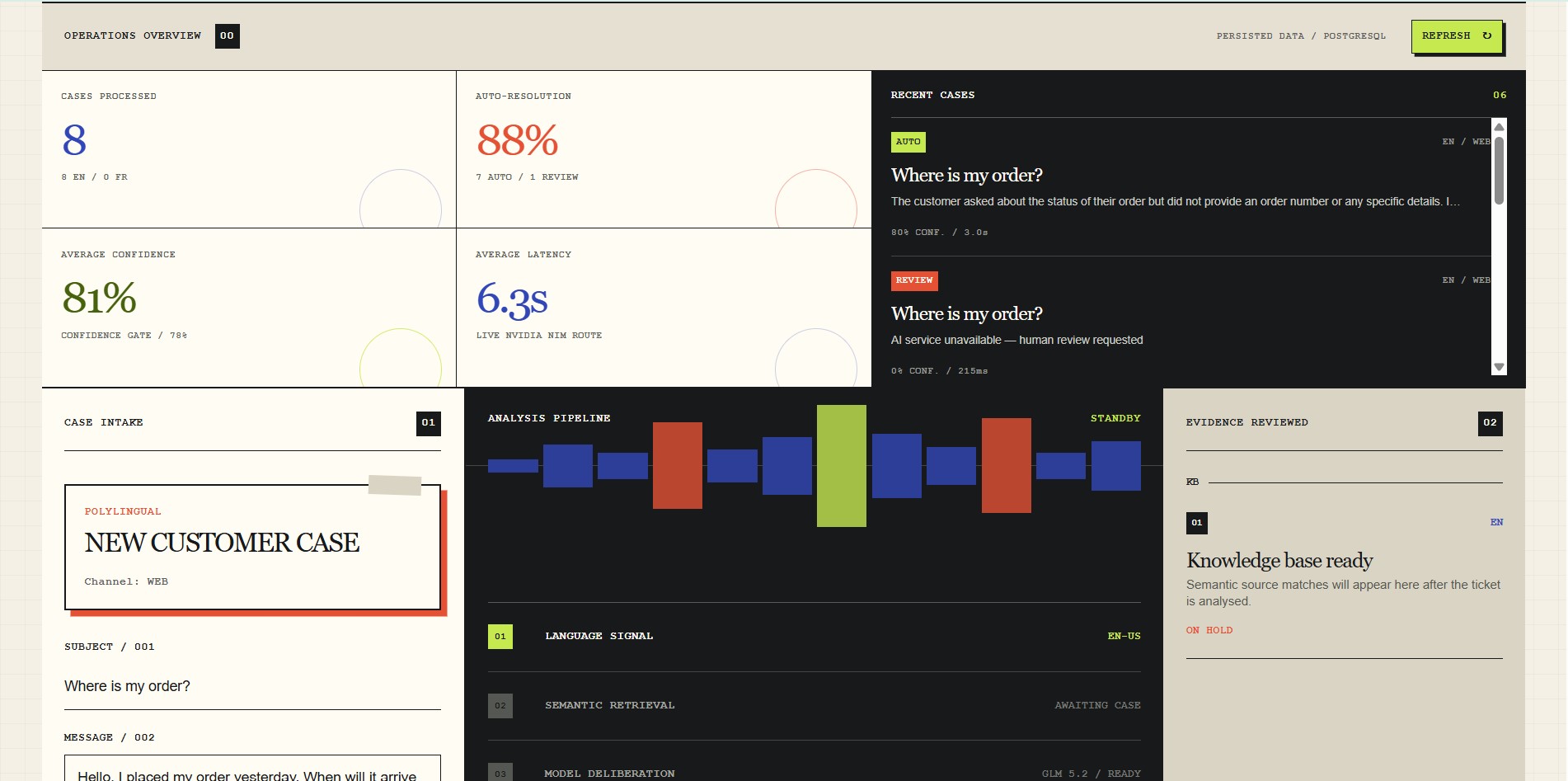Image resolution: width=1568 pixels, height=781 pixels.
Task: Select the "6.3s" average latency value
Action: pos(512,299)
